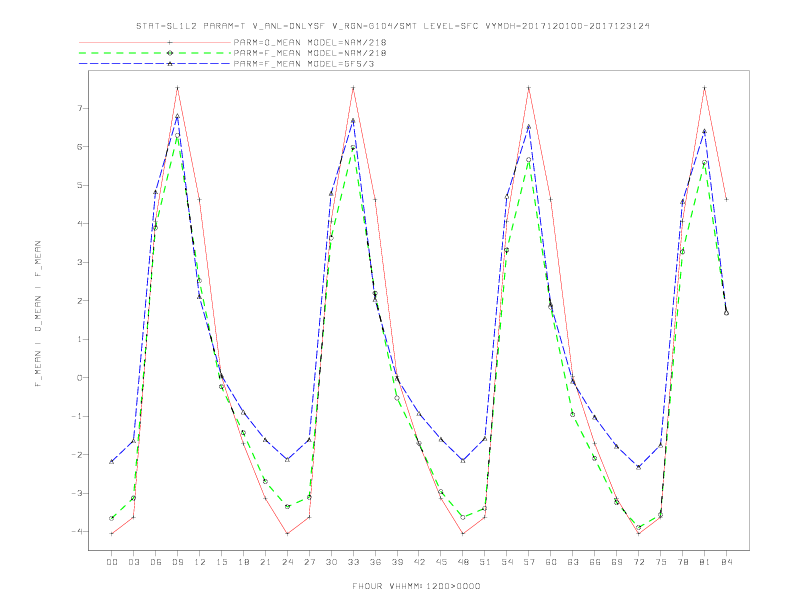This screenshot has height=612, width=792.
Task: Click the x-axis title FHOUR VHHMM
Action: pos(416,586)
